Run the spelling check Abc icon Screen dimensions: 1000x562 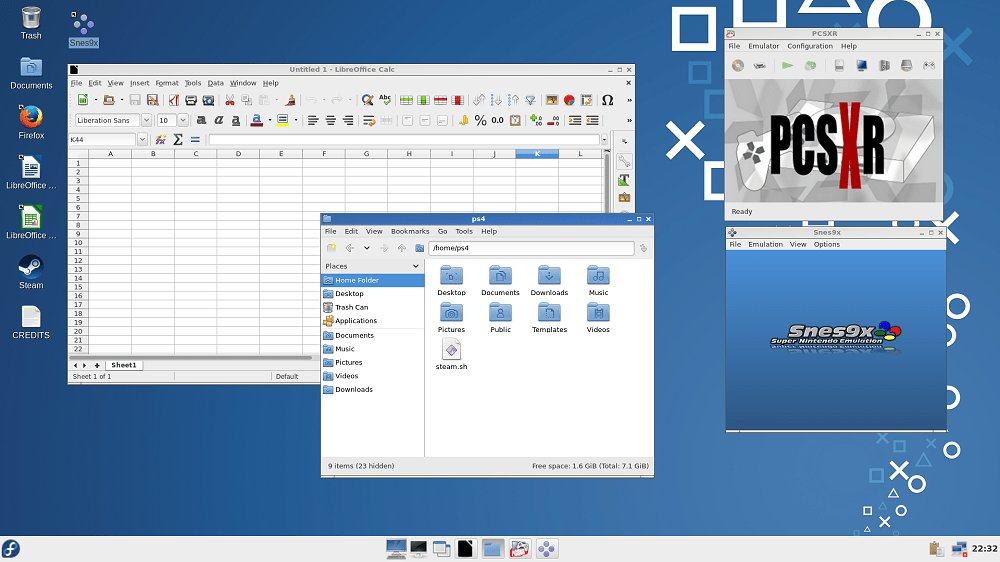385,100
